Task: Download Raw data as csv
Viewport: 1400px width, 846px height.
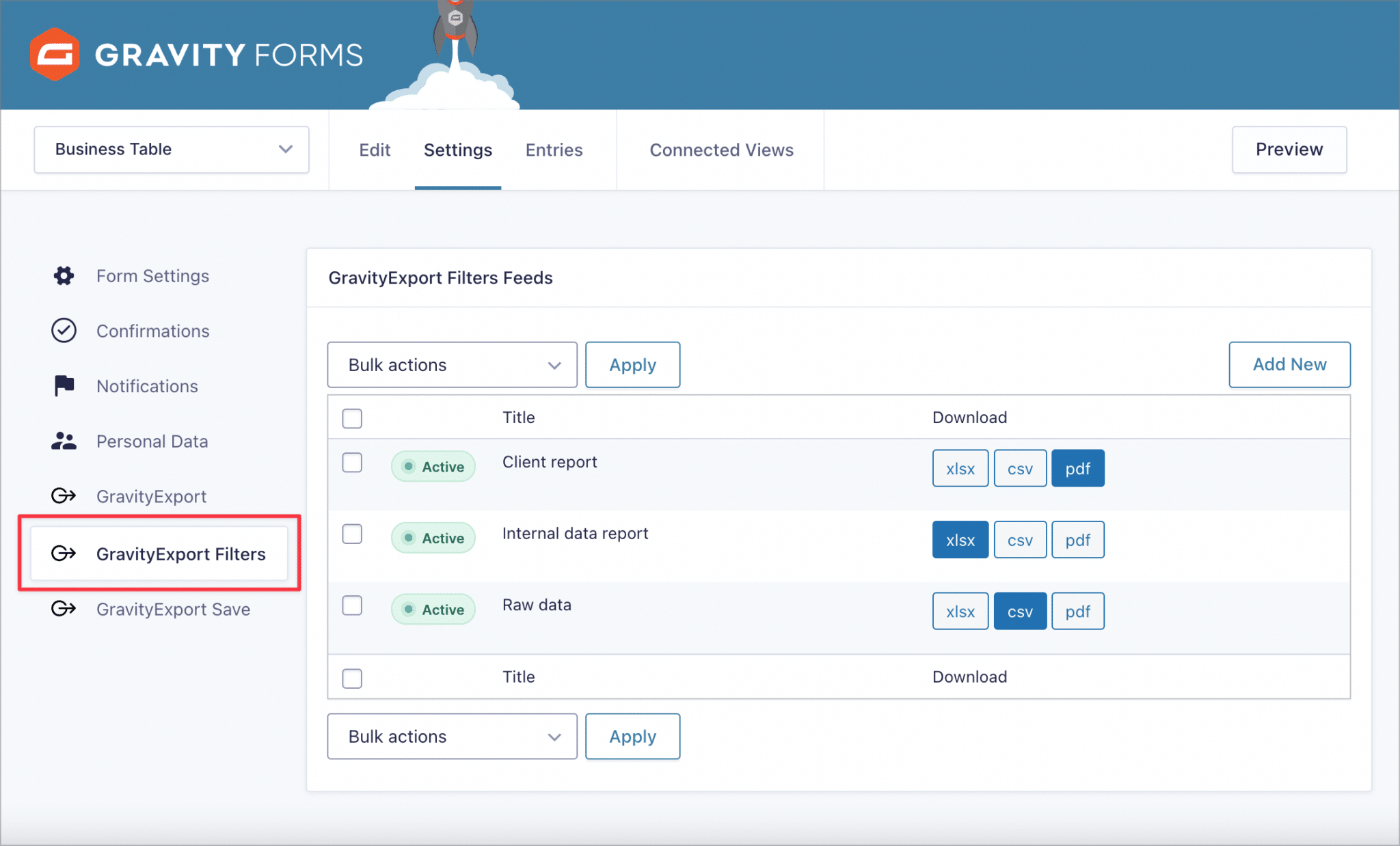Action: pos(1020,611)
